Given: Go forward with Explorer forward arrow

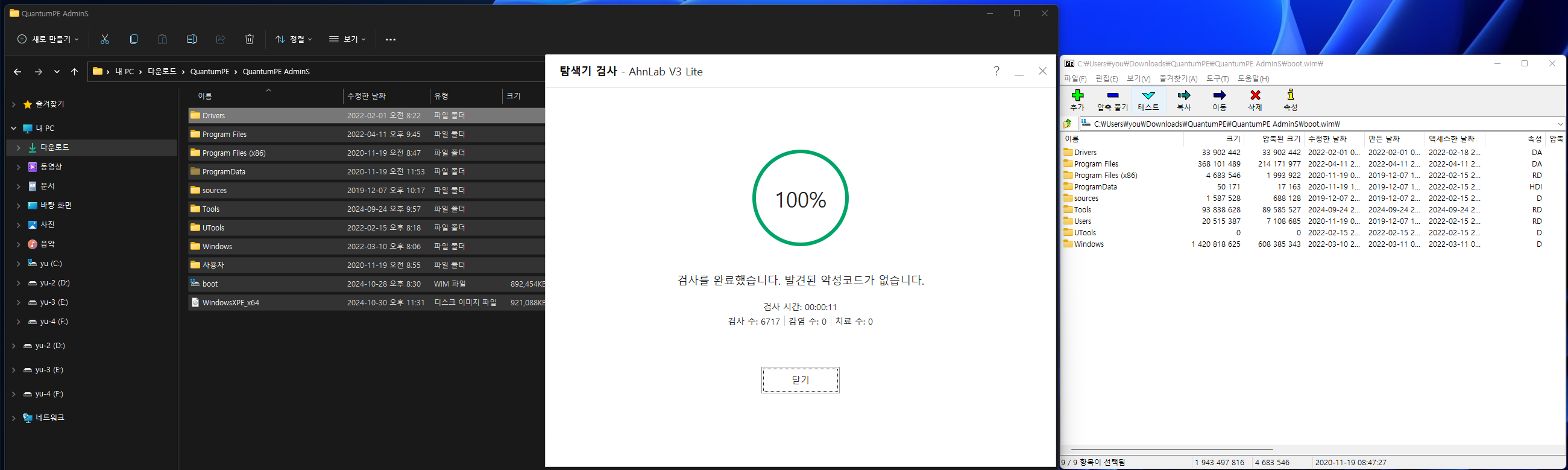Looking at the screenshot, I should (x=39, y=72).
